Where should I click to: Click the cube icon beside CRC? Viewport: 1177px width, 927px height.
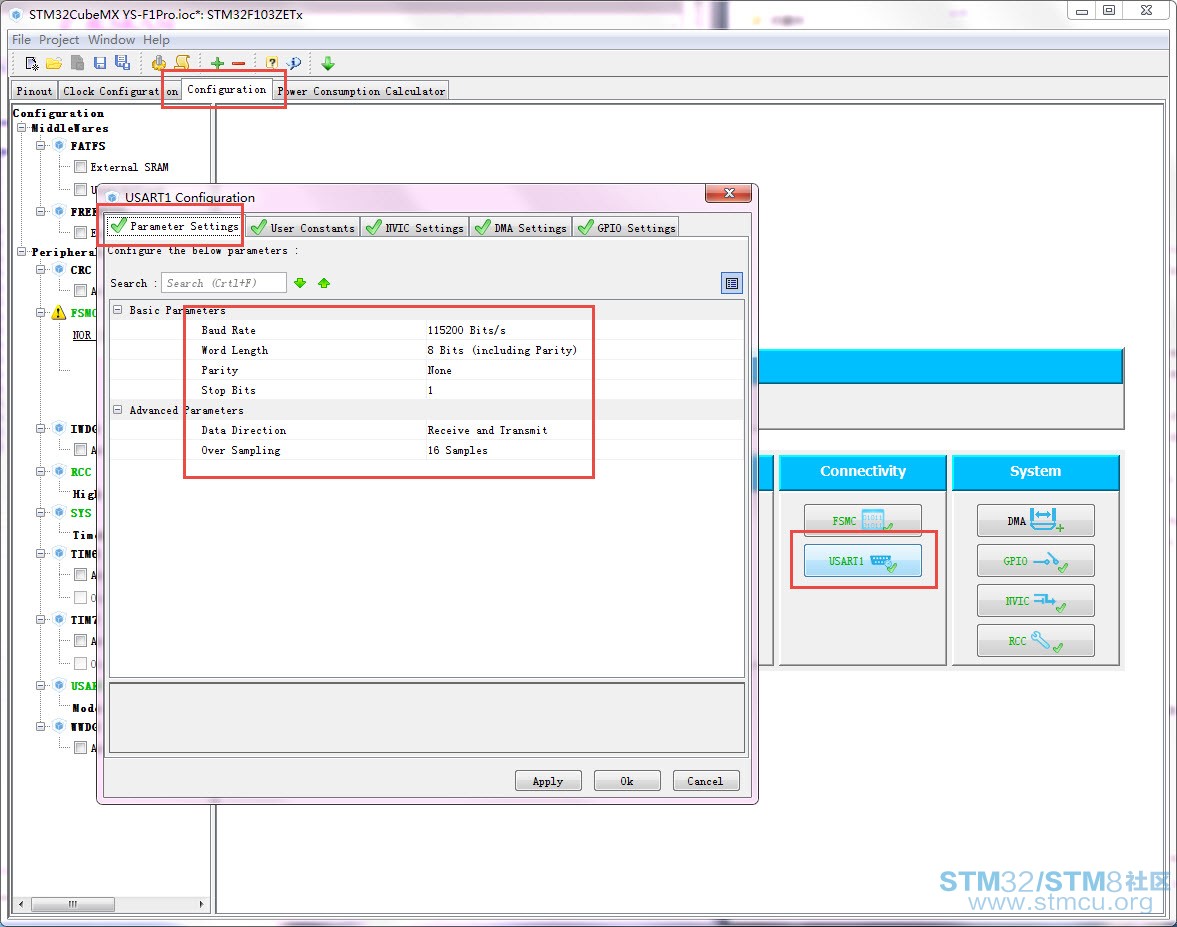tap(59, 269)
